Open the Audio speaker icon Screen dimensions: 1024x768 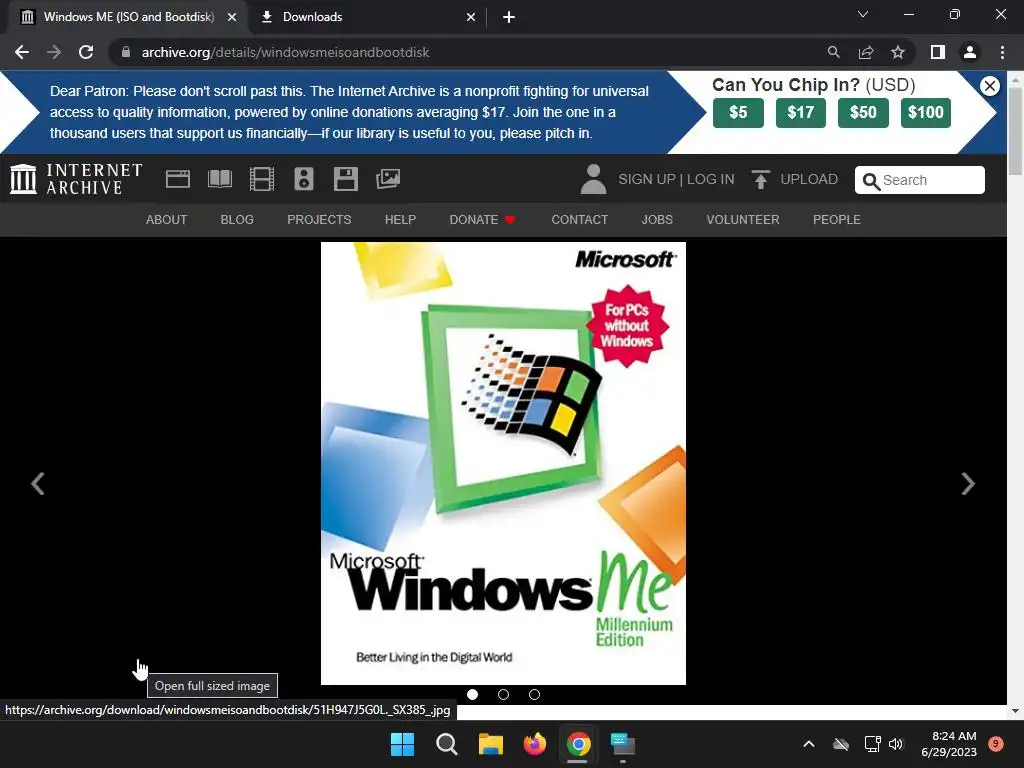304,179
